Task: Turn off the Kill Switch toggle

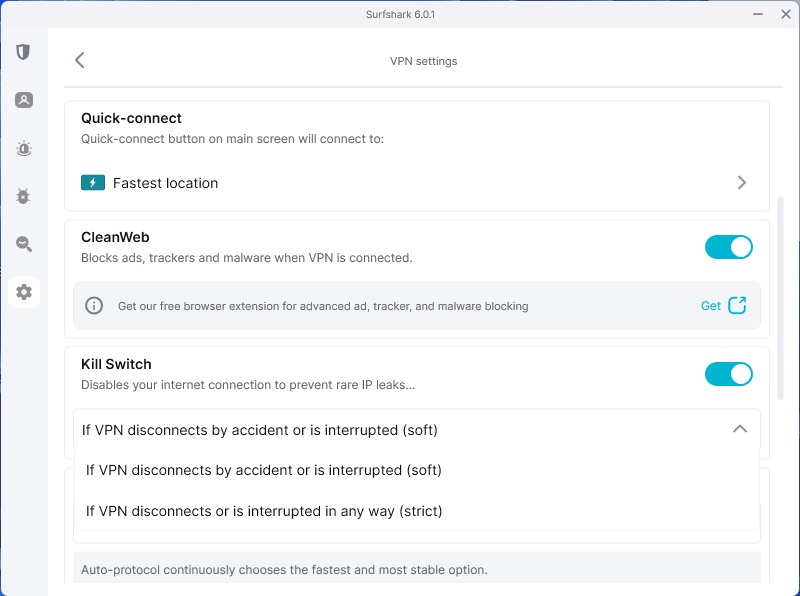Action: pos(729,374)
